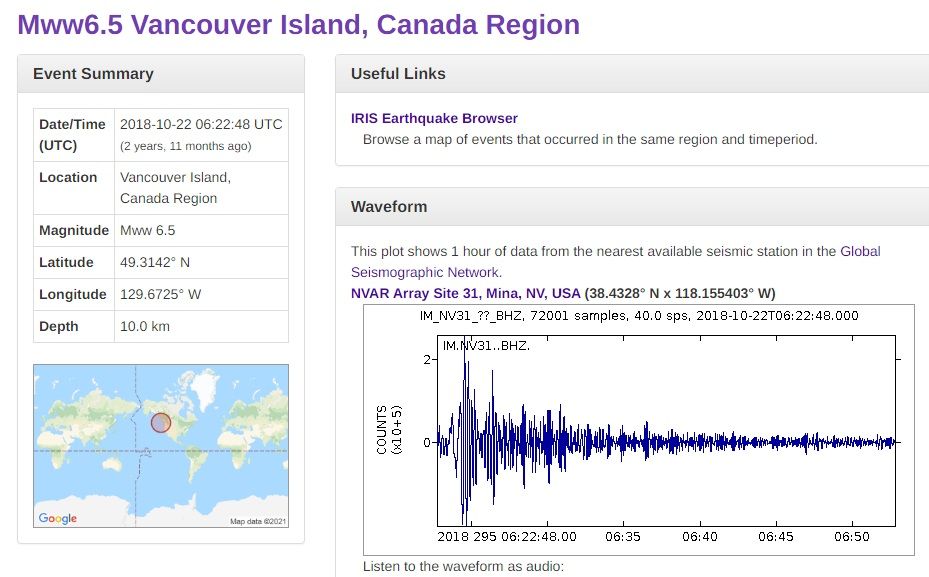The width and height of the screenshot is (929, 577).
Task: Click the Mww6.5 Vancouver Island page title
Action: click(299, 24)
